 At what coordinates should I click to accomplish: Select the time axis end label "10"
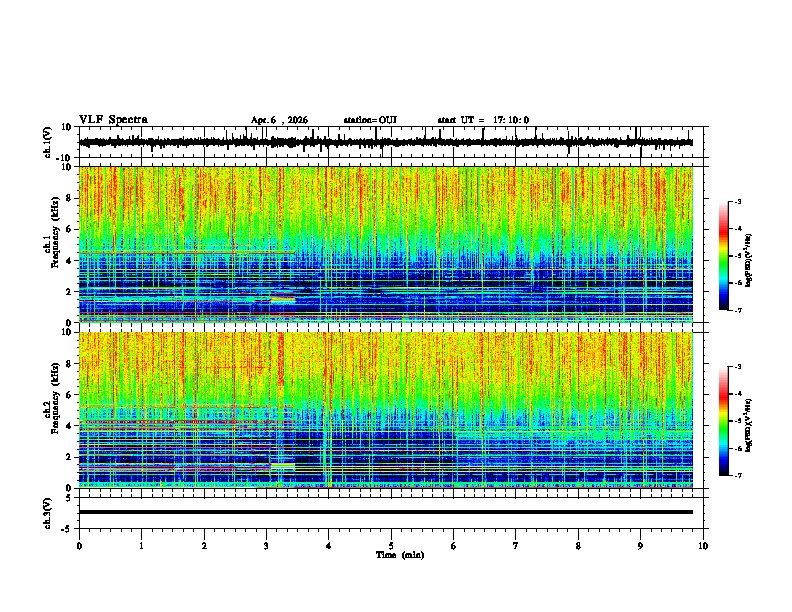click(x=703, y=546)
